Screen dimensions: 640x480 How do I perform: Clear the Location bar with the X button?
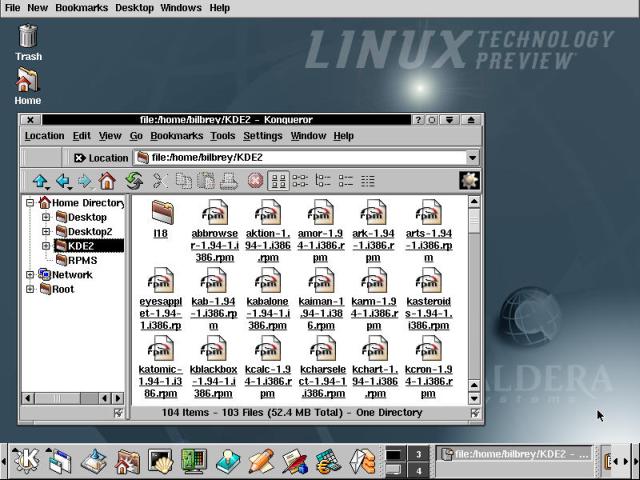point(79,157)
